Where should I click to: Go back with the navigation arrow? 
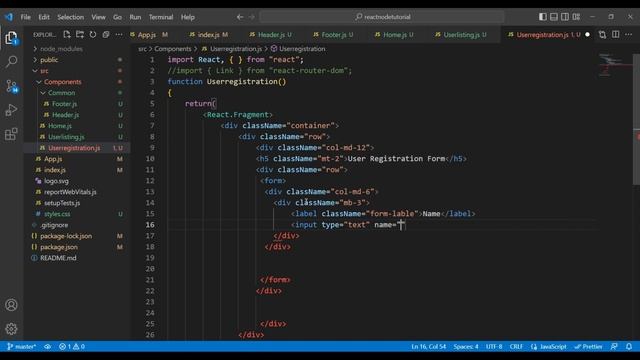coord(240,17)
